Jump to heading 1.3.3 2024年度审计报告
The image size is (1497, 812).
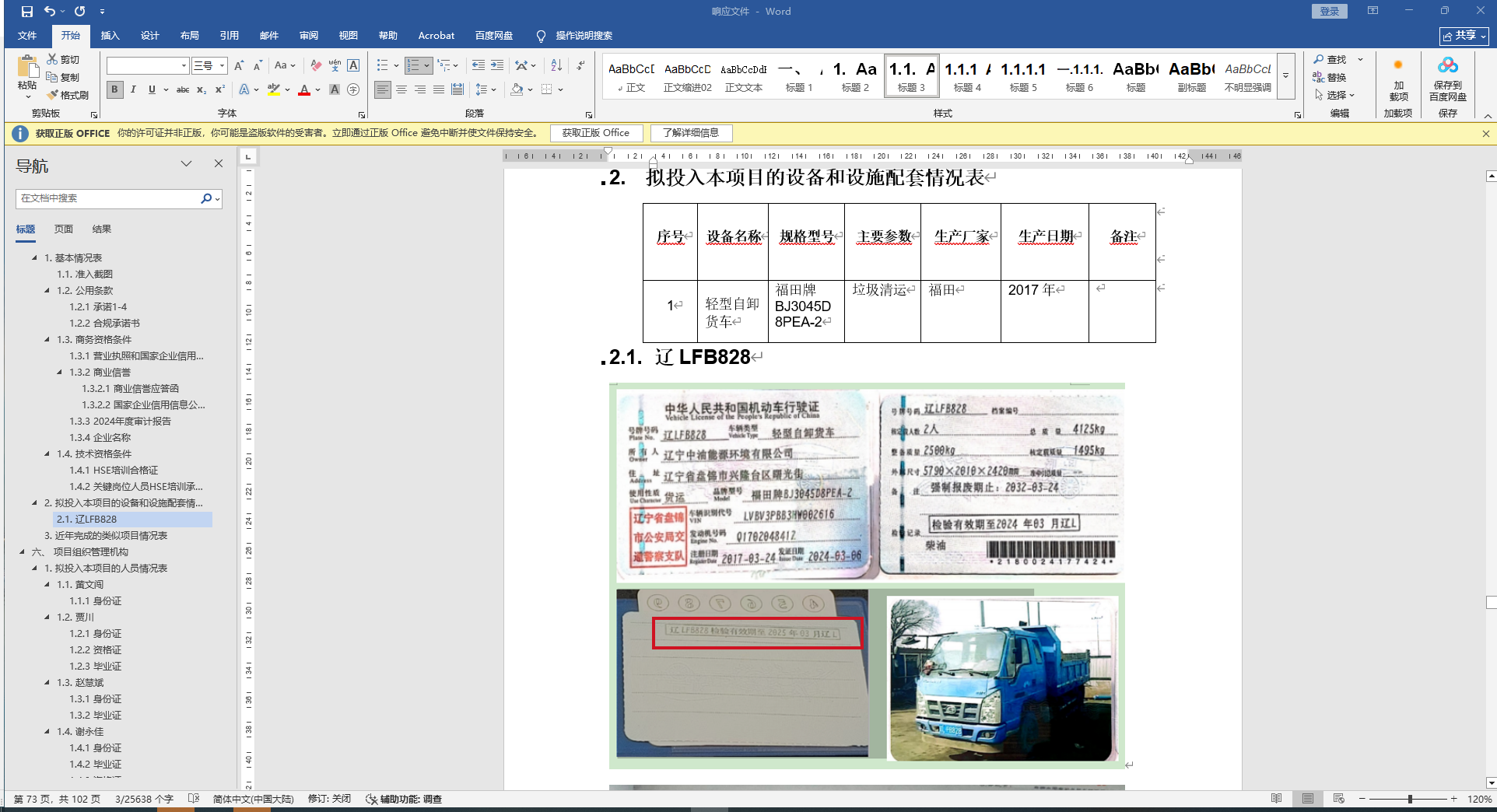tap(121, 422)
